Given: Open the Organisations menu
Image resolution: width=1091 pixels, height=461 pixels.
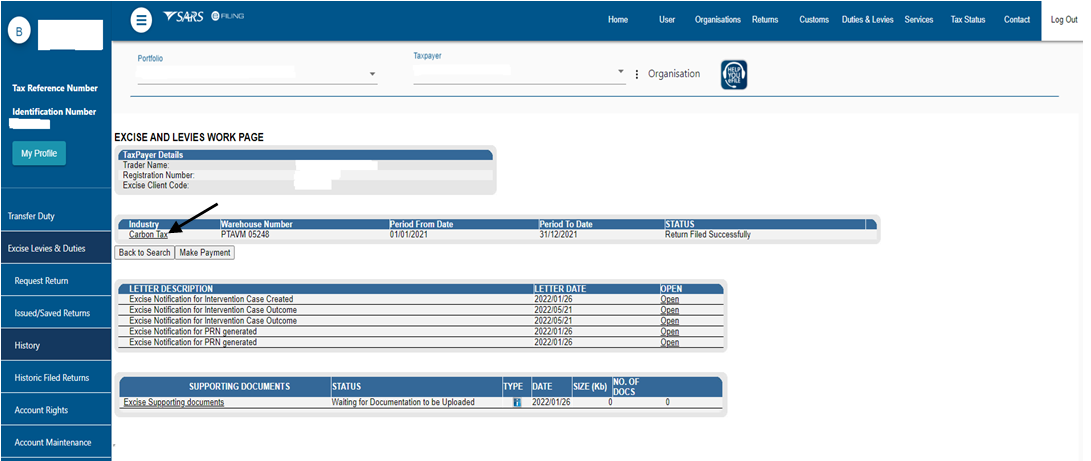Looking at the screenshot, I should 717,20.
